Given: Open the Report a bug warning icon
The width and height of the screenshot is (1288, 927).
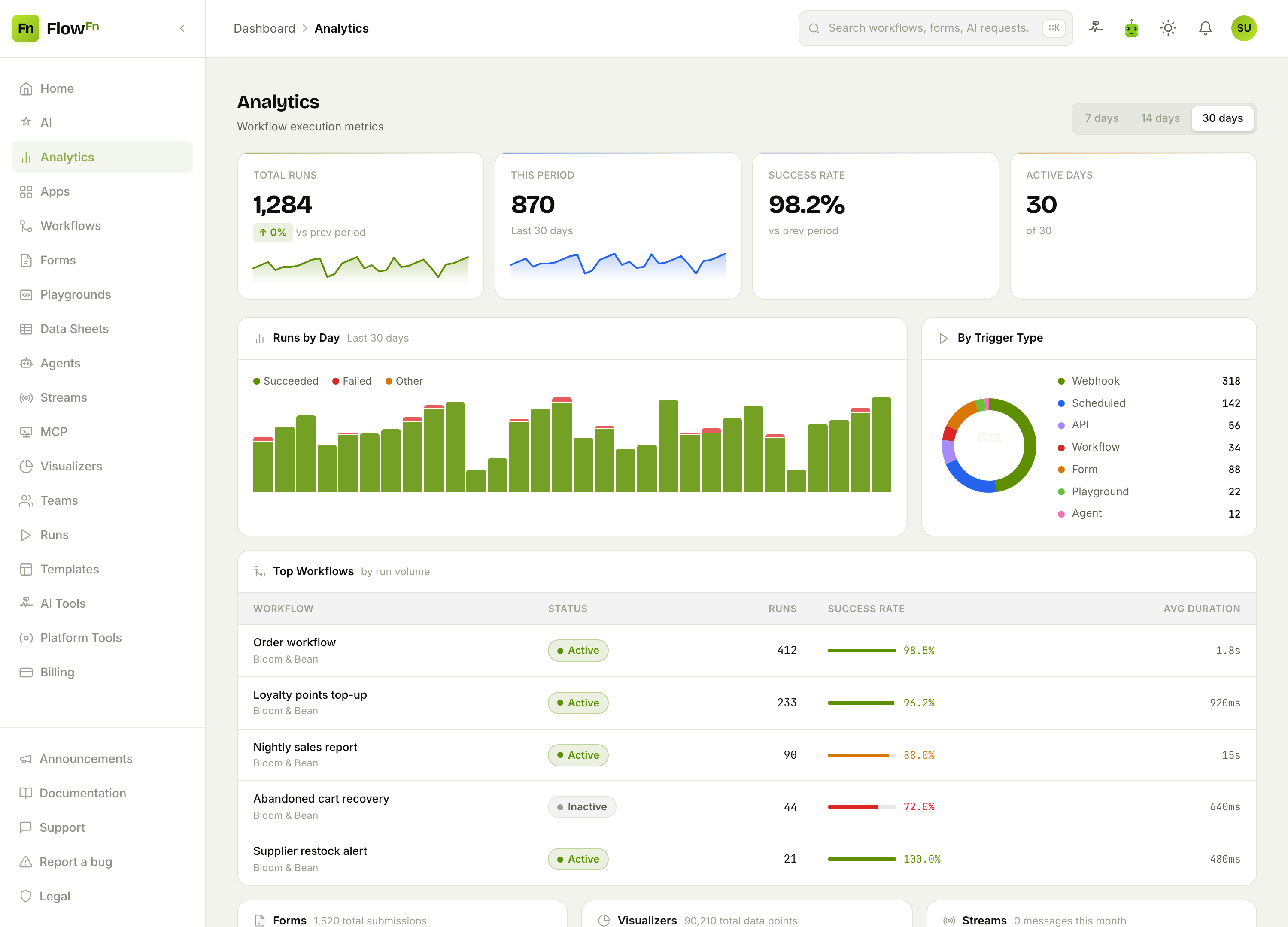Looking at the screenshot, I should [26, 862].
